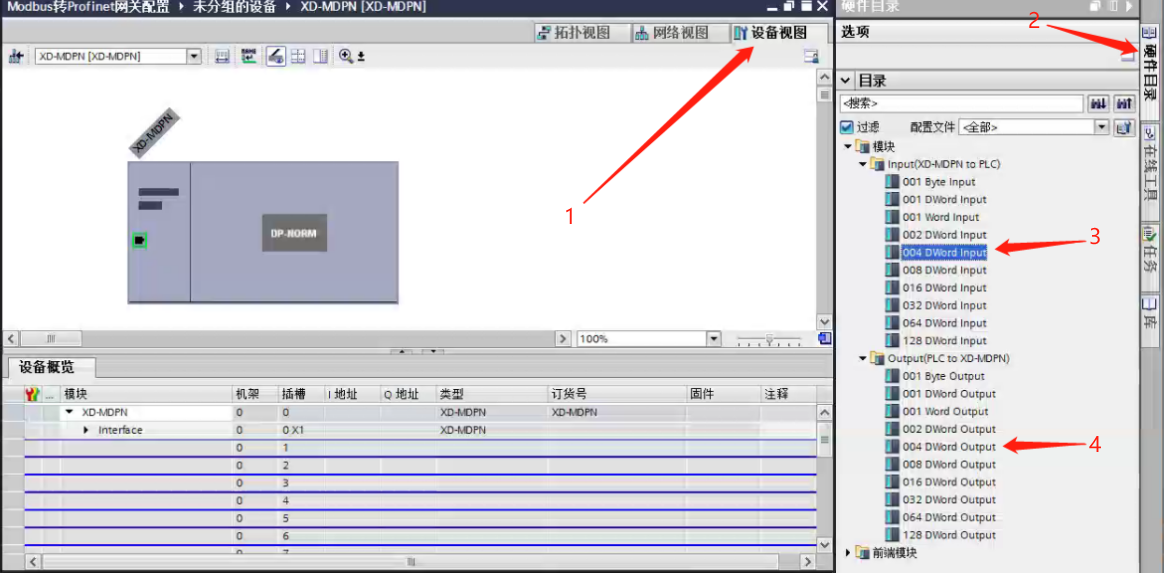The width and height of the screenshot is (1164, 573).
Task: Click the zoom magnifier icon
Action: click(x=345, y=56)
